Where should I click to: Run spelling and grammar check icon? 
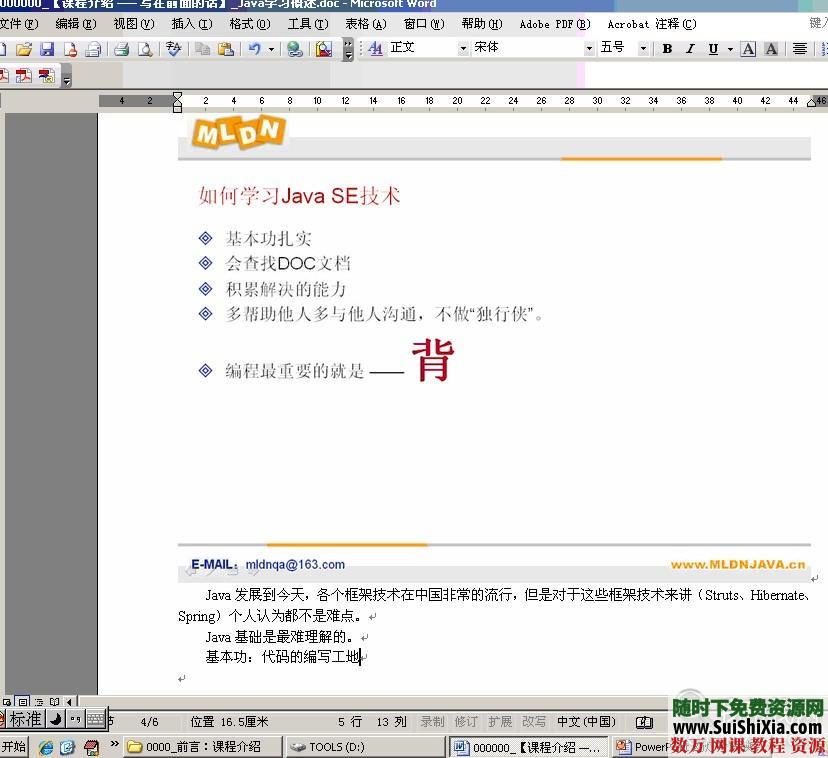[173, 48]
